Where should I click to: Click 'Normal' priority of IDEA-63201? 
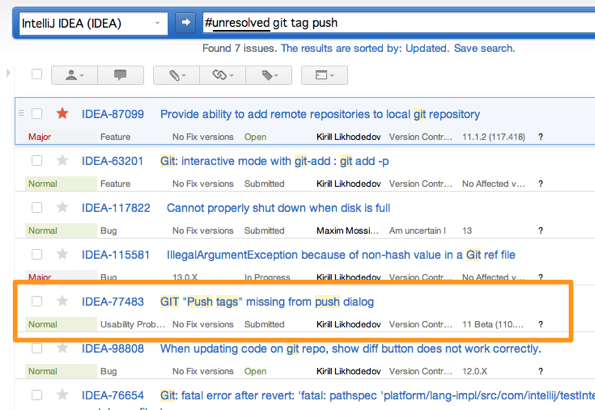coord(43,184)
